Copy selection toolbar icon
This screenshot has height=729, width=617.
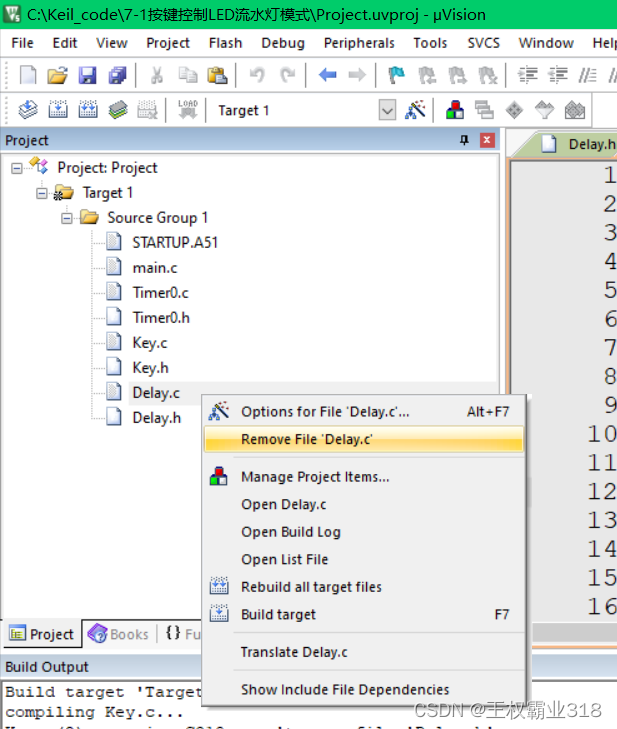[x=187, y=75]
